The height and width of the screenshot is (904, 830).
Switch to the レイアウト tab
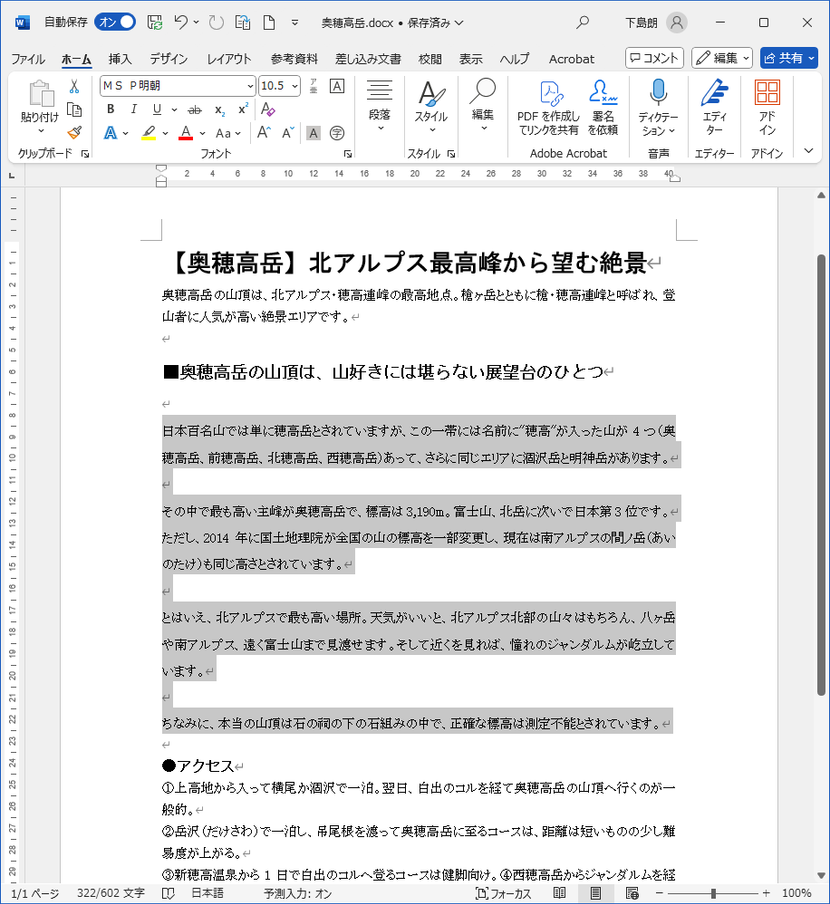point(229,59)
